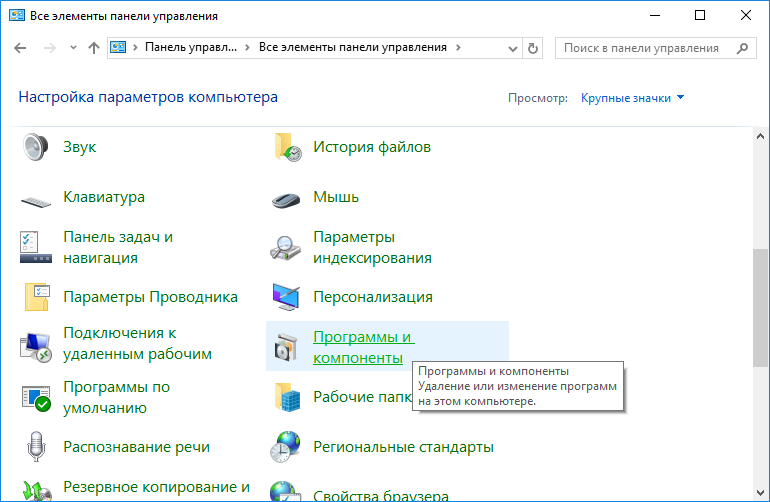Image resolution: width=770 pixels, height=502 pixels.
Task: Open the История файлов folder icon
Action: click(288, 147)
